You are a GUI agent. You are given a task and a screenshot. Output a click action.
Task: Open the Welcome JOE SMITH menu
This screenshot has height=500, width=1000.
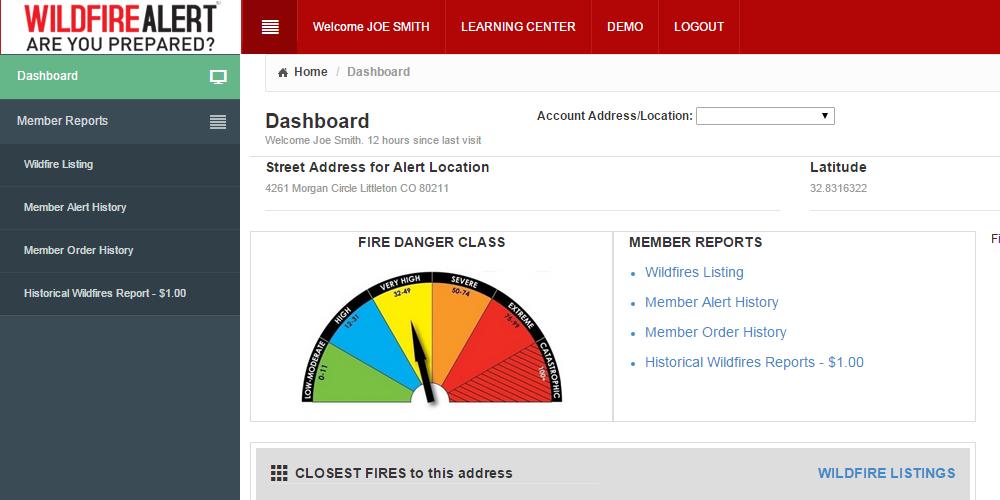point(371,27)
